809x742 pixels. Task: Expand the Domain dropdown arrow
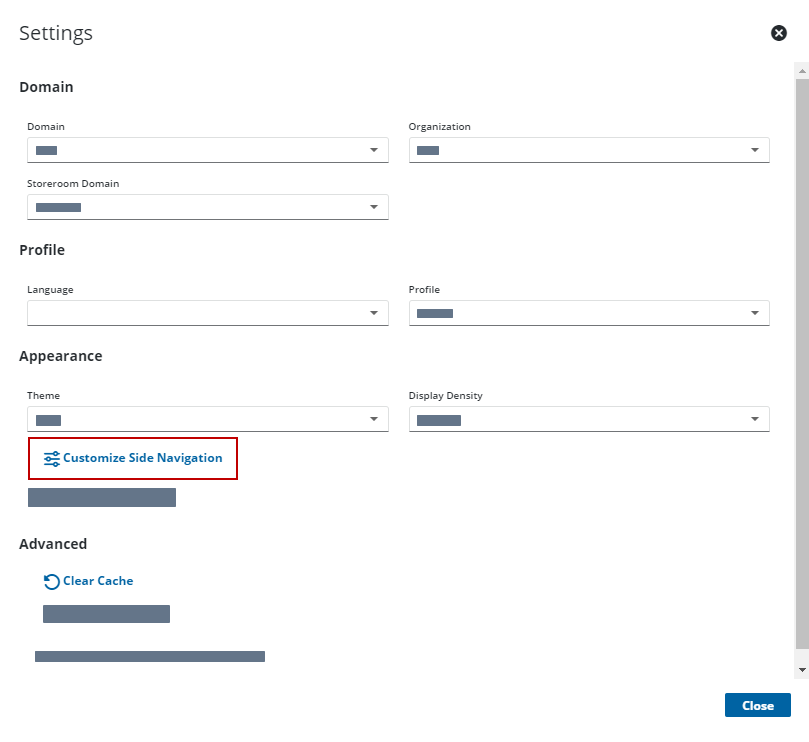coord(373,150)
